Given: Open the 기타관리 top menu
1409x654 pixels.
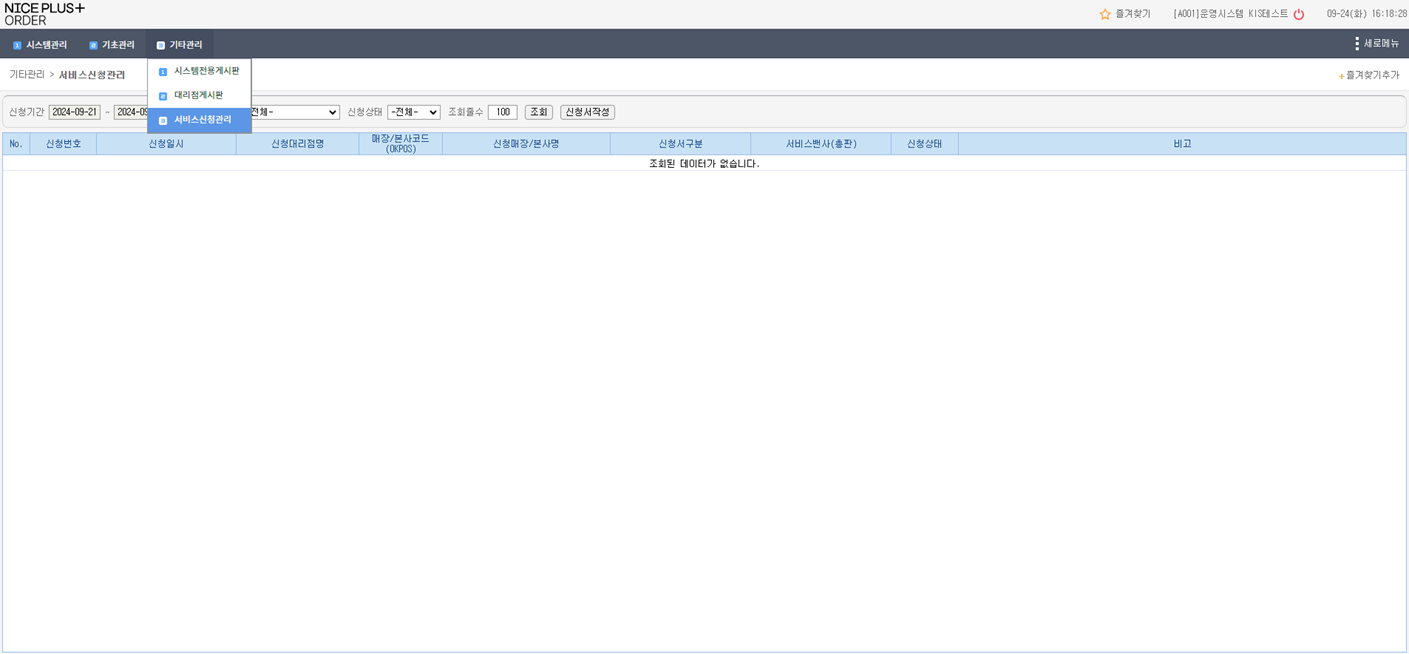Looking at the screenshot, I should click(180, 45).
